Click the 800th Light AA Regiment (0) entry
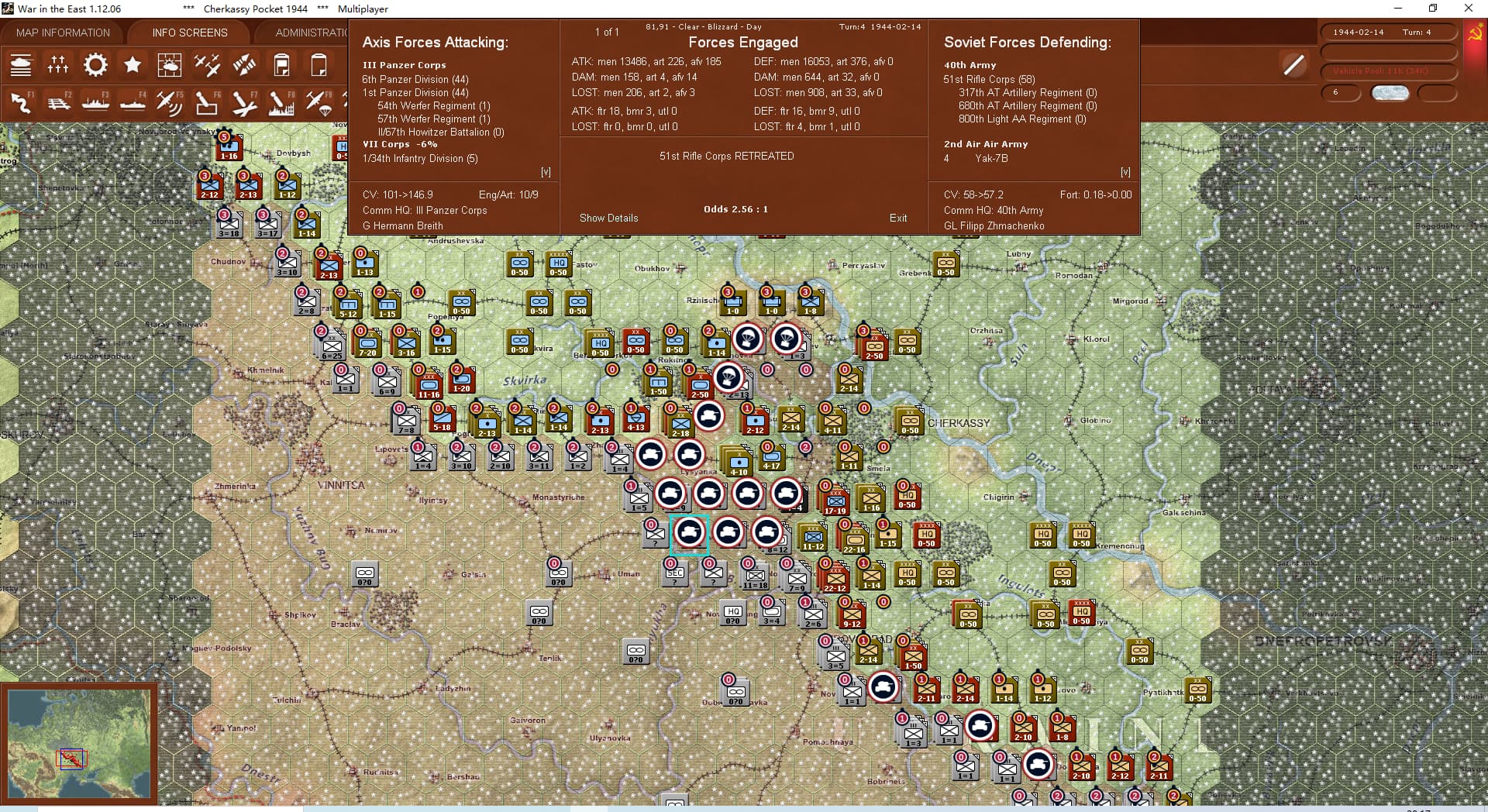Screen dimensions: 1488x812 point(1022,119)
